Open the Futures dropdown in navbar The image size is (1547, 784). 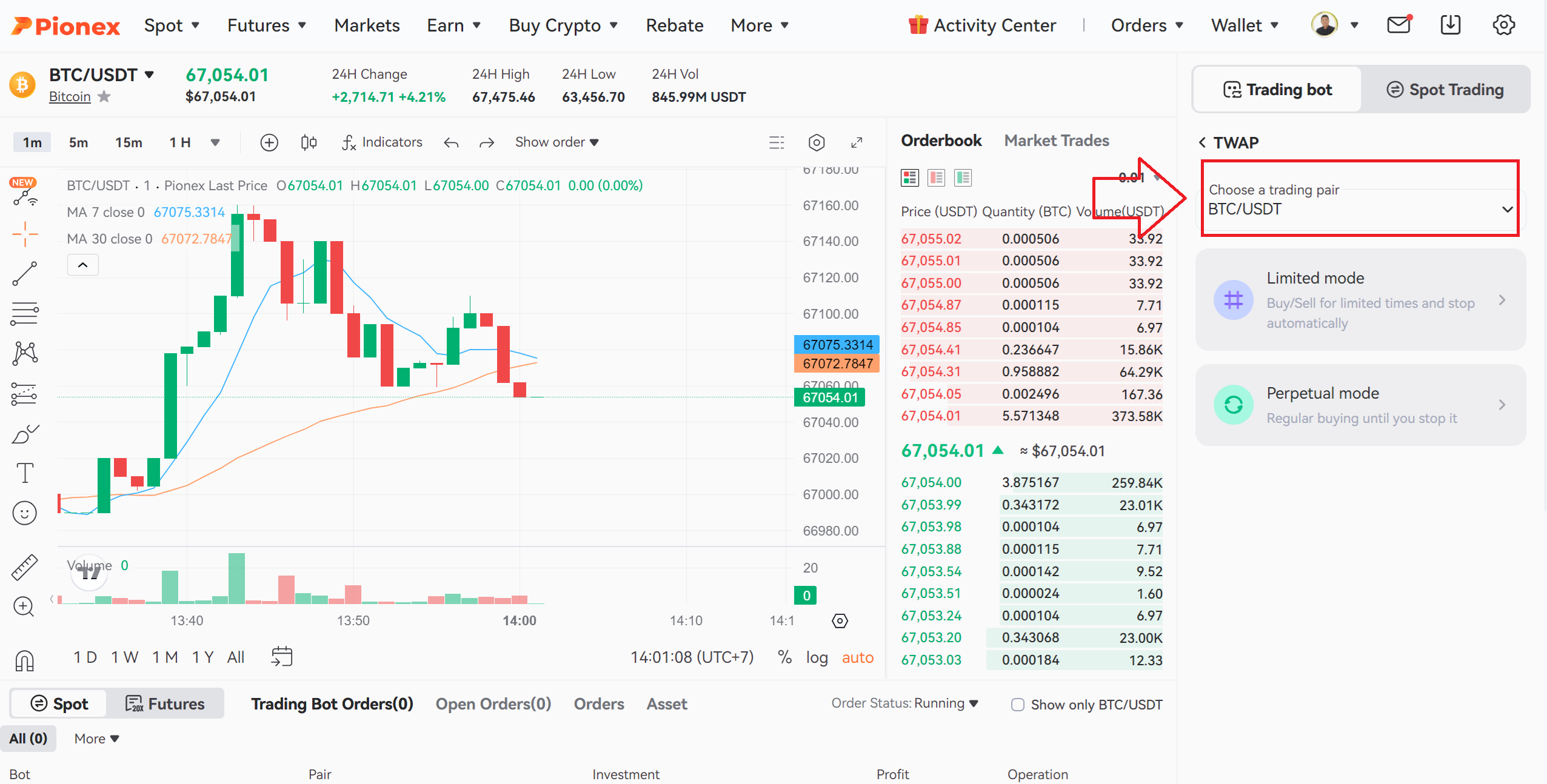pos(267,25)
